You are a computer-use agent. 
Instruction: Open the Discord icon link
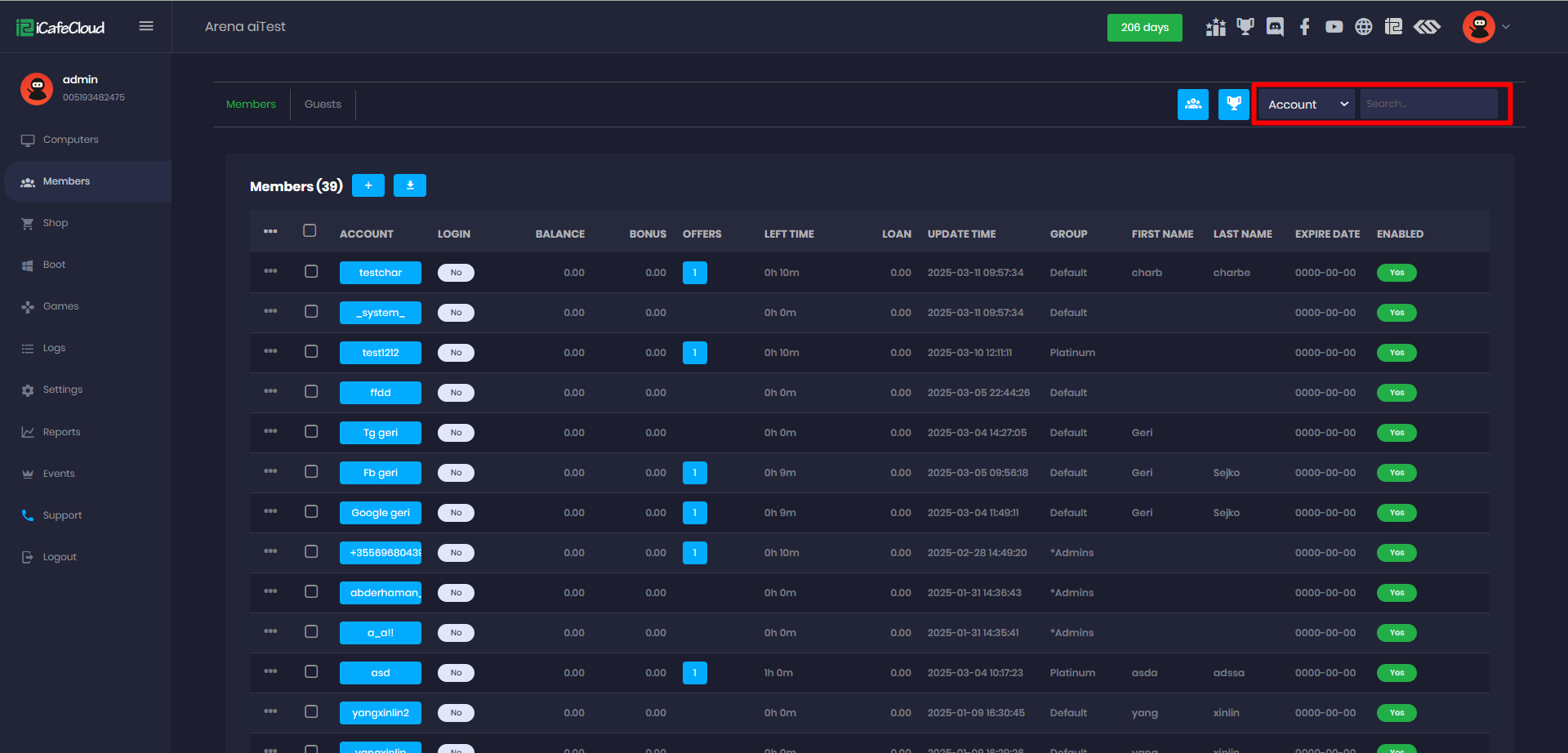[1275, 27]
